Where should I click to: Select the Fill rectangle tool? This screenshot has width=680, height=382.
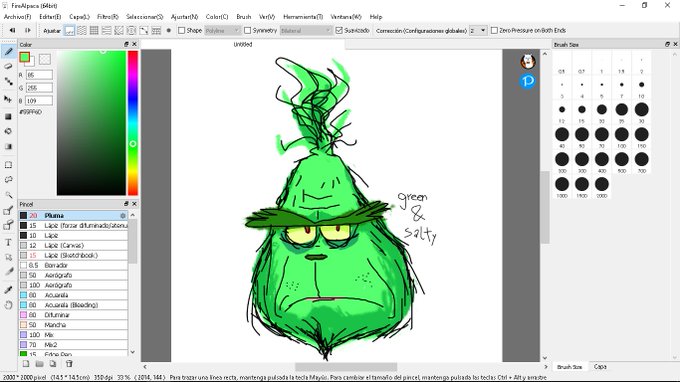click(8, 116)
